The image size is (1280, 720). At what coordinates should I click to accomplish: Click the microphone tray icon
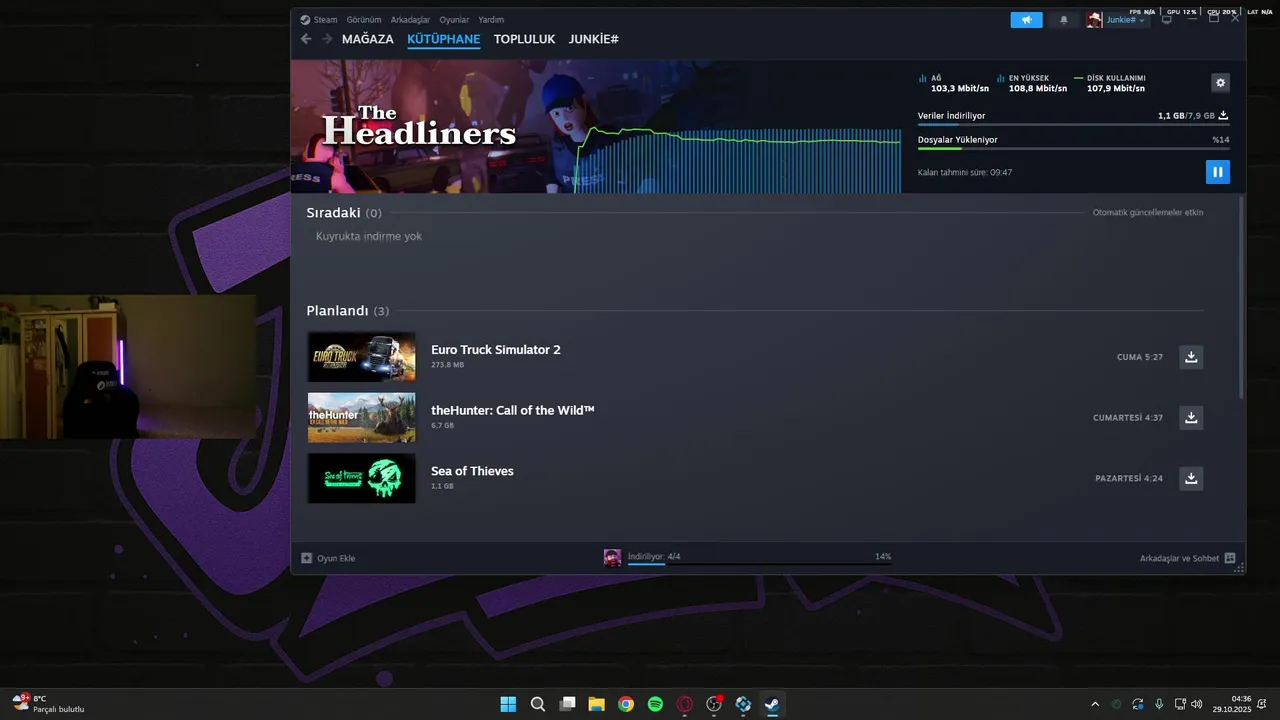click(x=1159, y=704)
